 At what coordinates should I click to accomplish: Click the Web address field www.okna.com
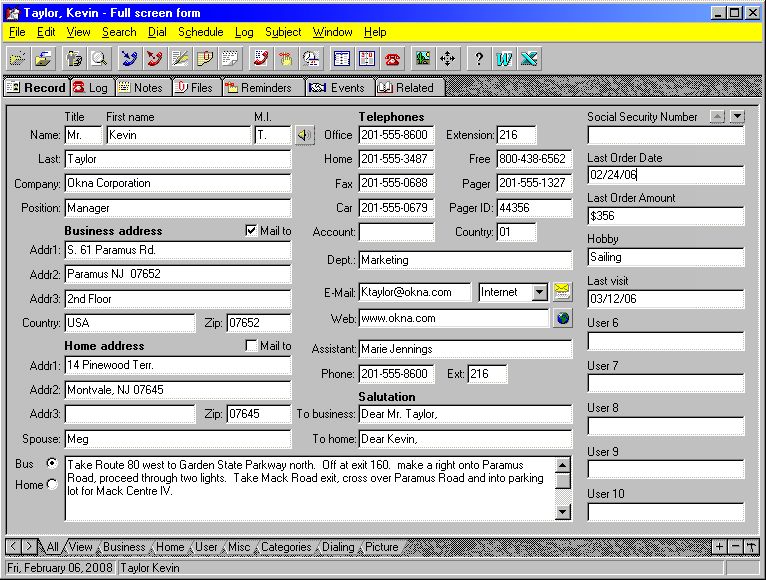(x=454, y=318)
